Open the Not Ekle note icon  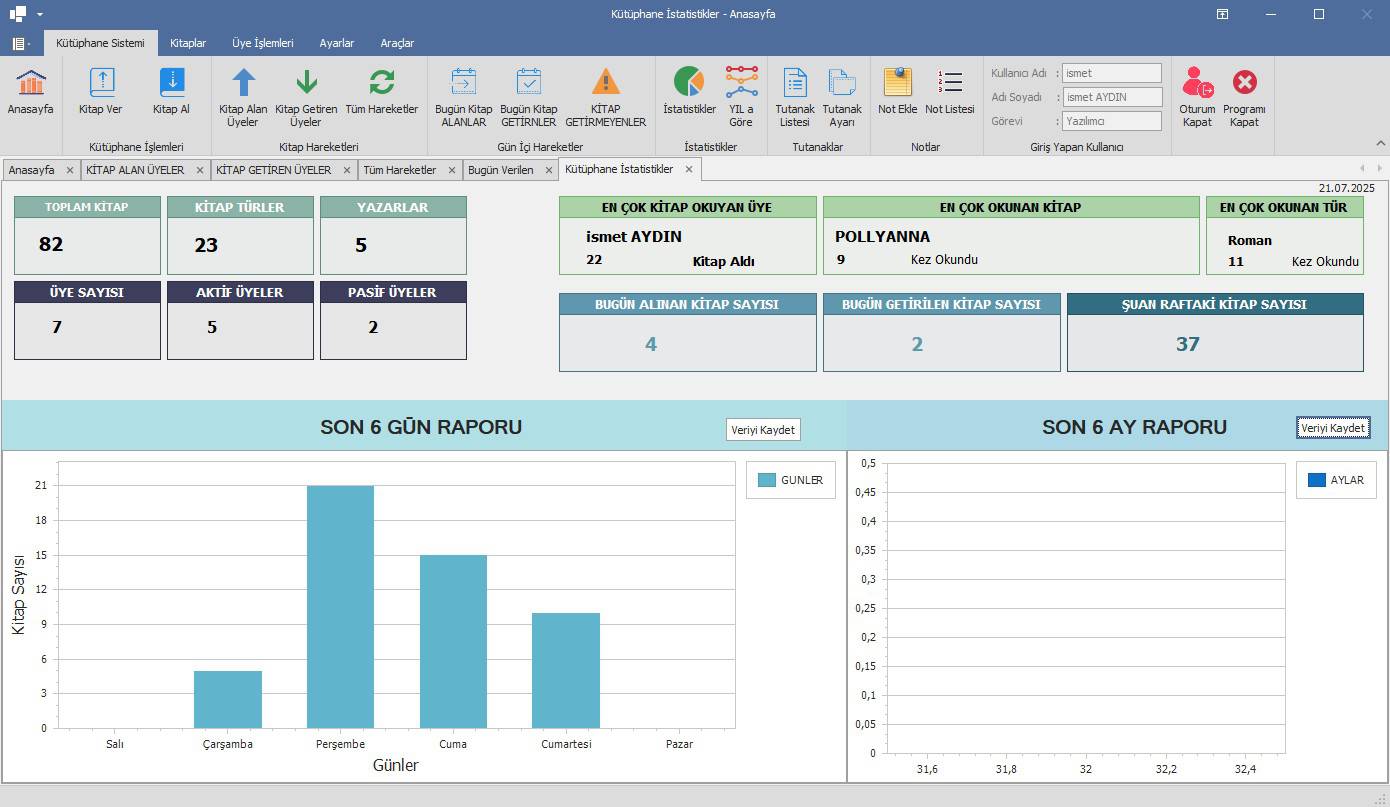click(897, 83)
